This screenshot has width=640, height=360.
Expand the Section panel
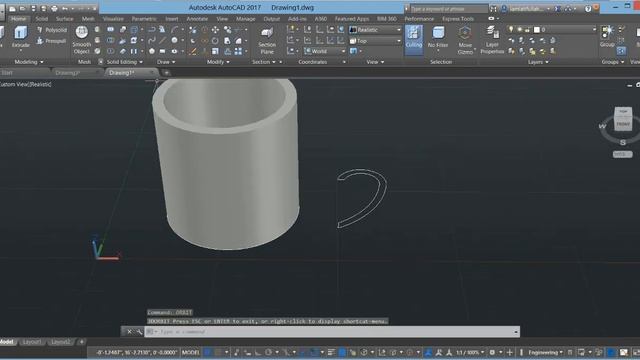263,62
